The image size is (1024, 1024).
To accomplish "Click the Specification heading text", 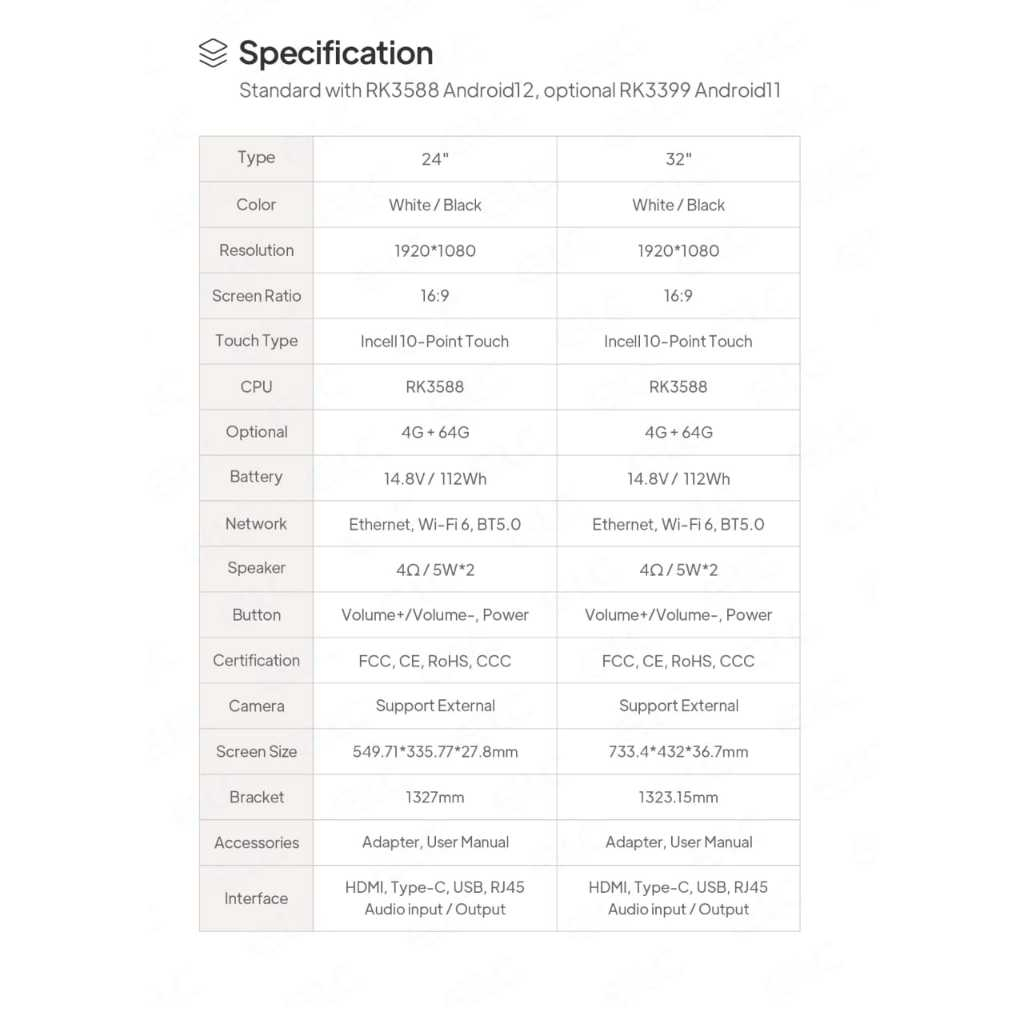I will [x=335, y=53].
